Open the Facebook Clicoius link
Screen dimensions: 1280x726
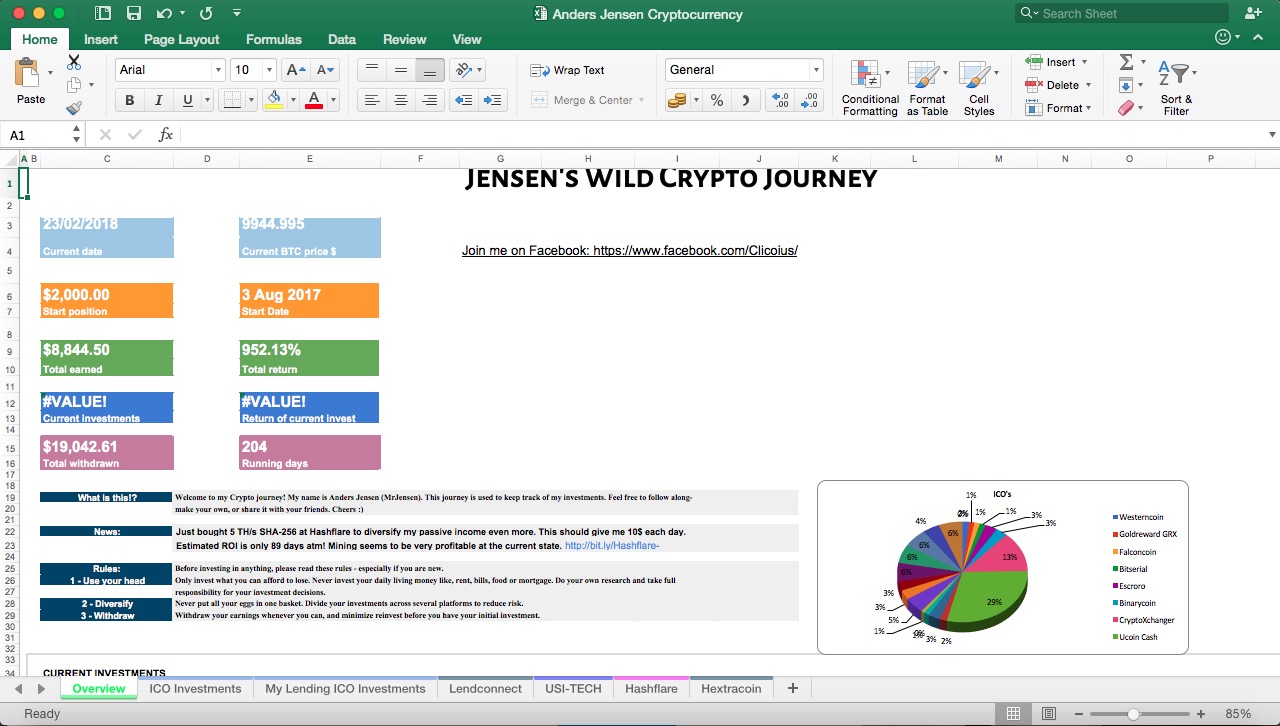(630, 251)
